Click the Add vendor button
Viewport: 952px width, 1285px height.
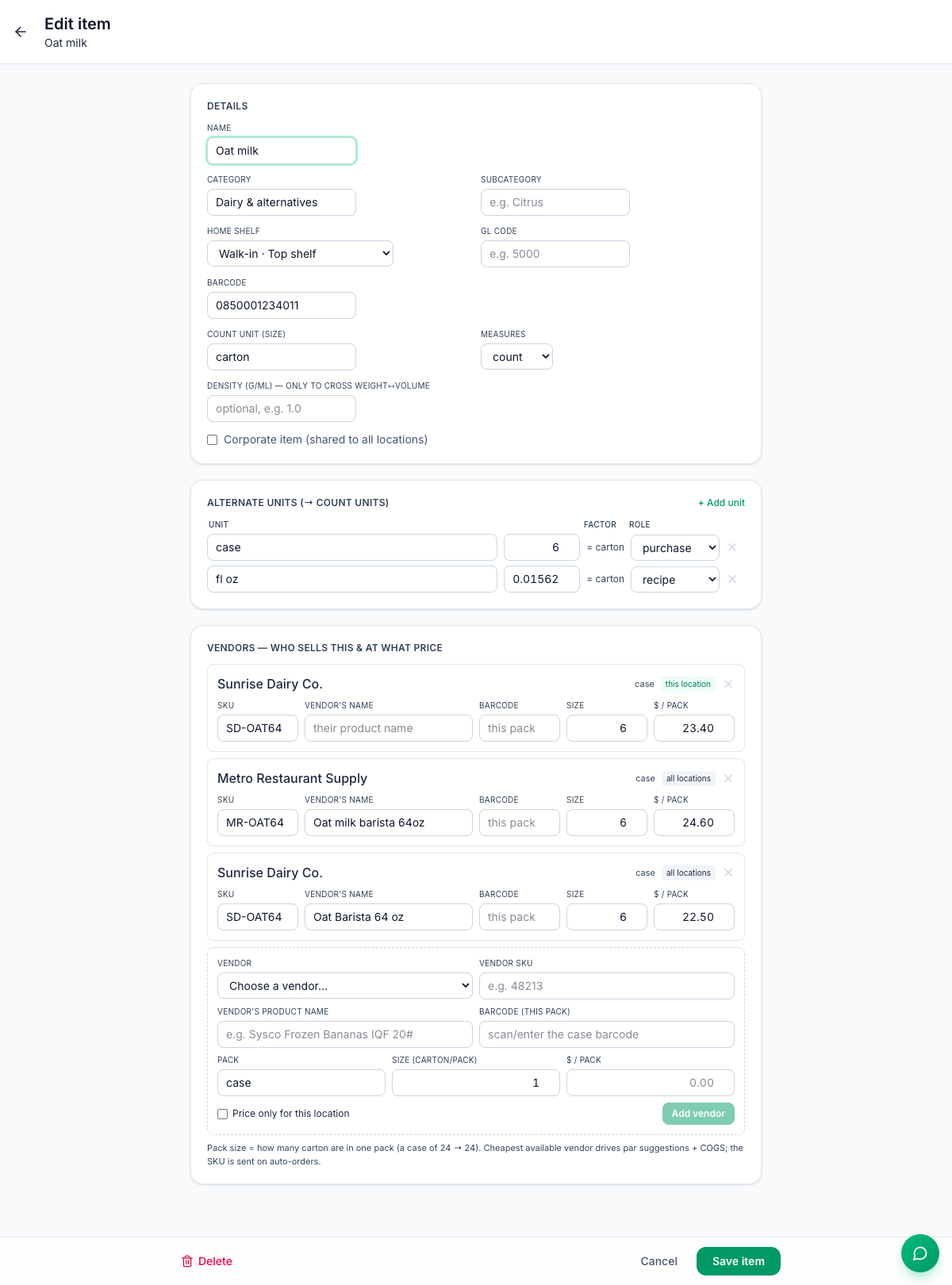click(x=698, y=1114)
